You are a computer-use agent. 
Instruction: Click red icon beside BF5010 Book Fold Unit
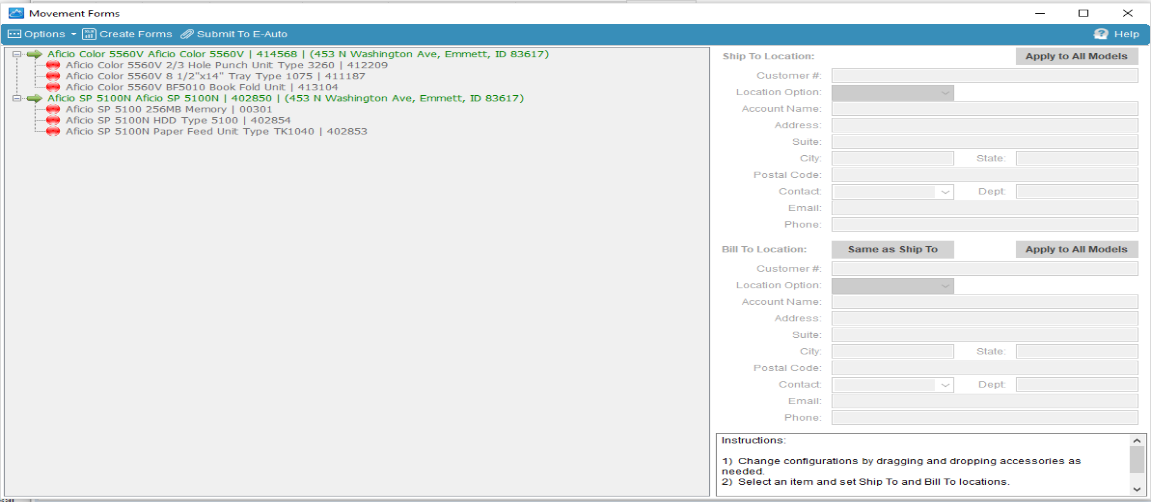53,87
